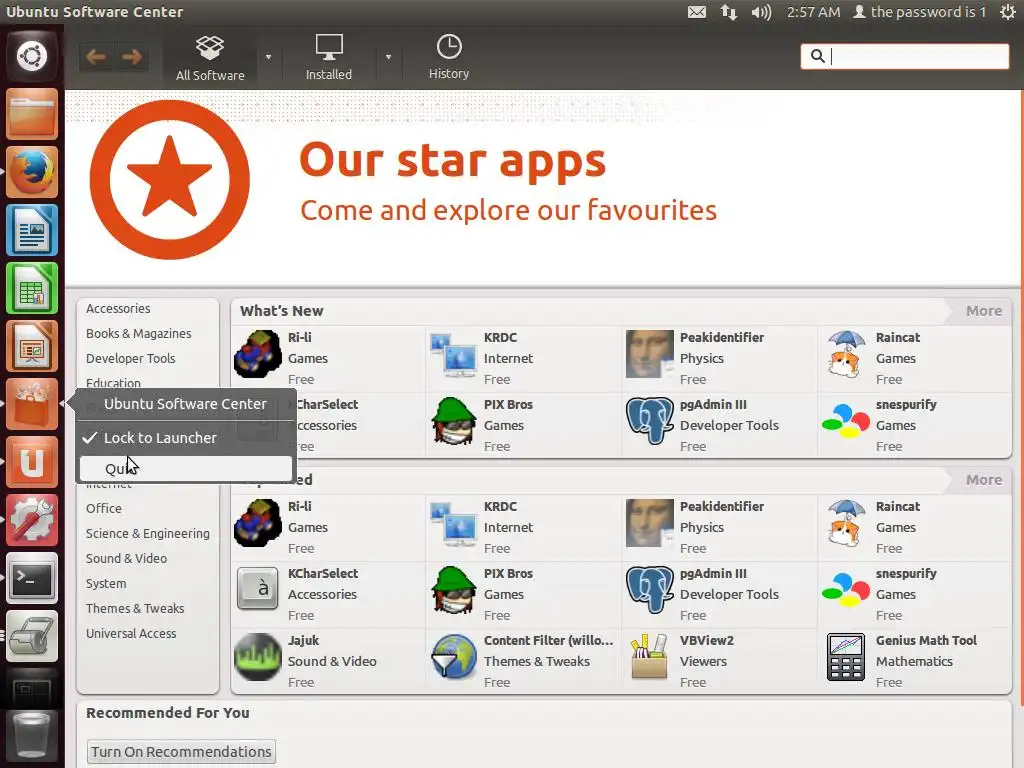Image resolution: width=1024 pixels, height=768 pixels.
Task: Open the Universal Access category
Action: point(131,633)
